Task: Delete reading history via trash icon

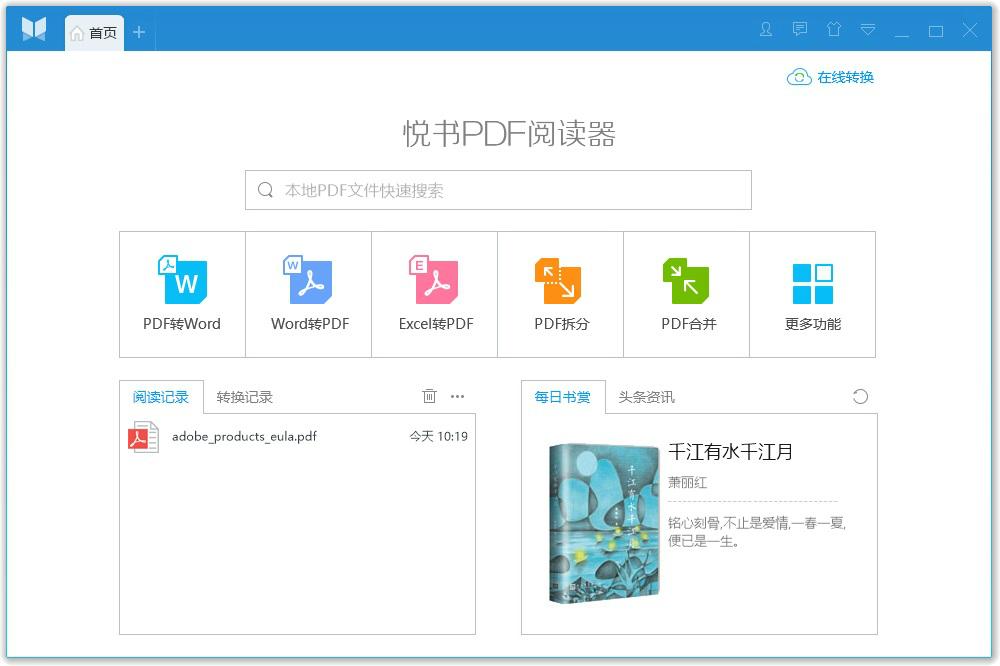Action: [x=429, y=396]
